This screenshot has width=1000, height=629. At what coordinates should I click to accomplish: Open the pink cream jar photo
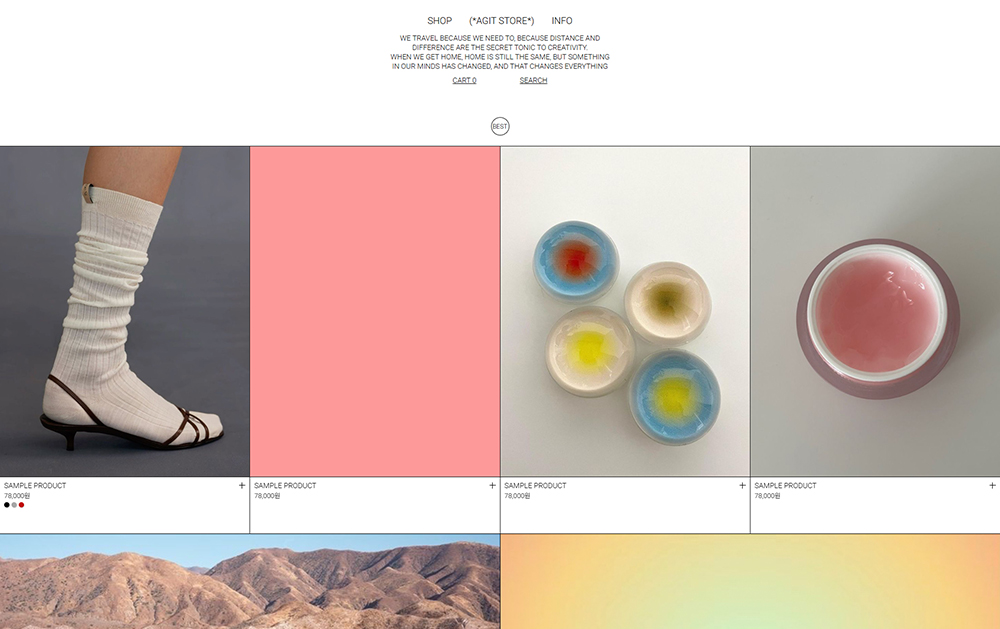click(x=876, y=311)
